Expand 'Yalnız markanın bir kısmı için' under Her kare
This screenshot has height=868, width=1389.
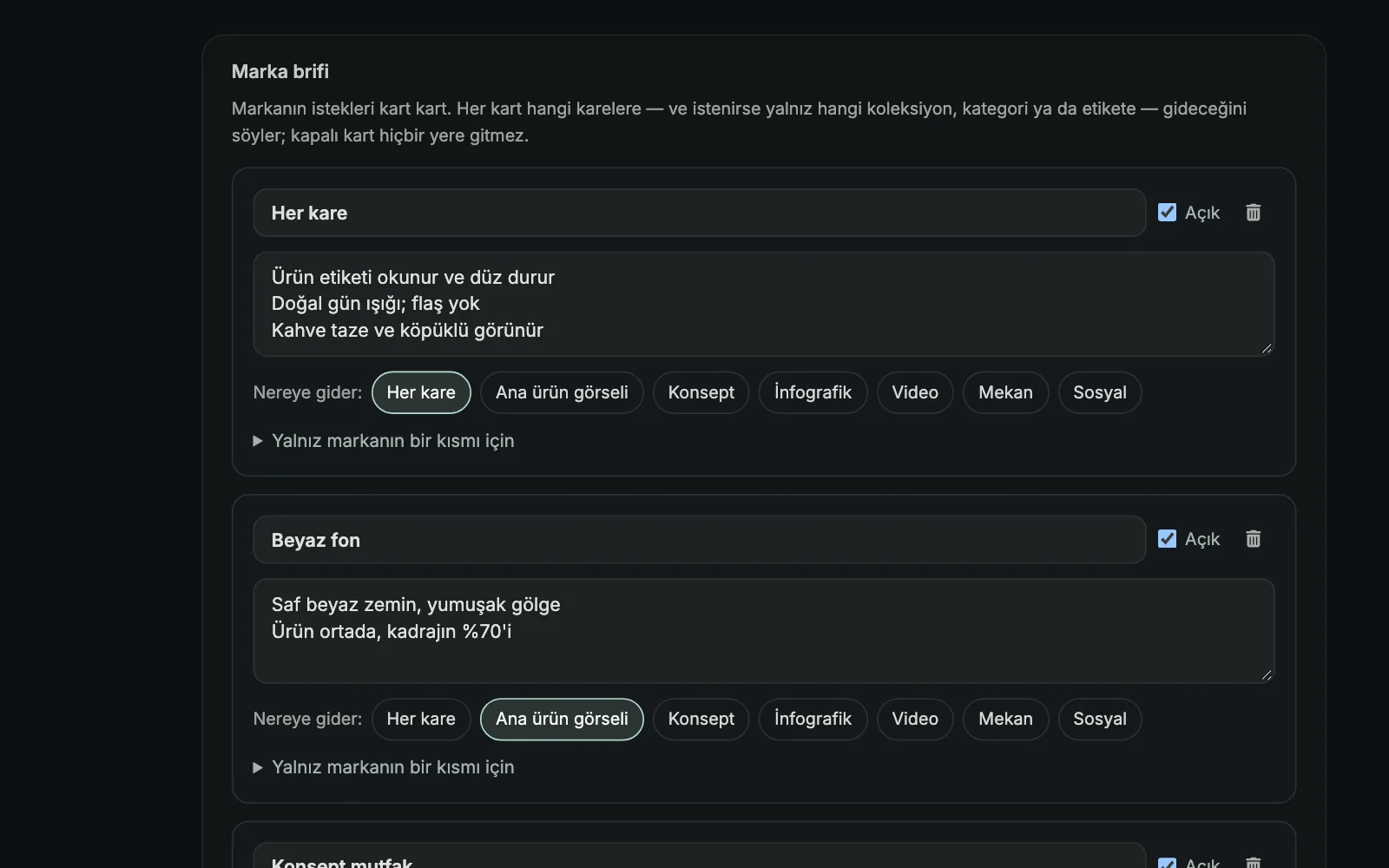[384, 441]
